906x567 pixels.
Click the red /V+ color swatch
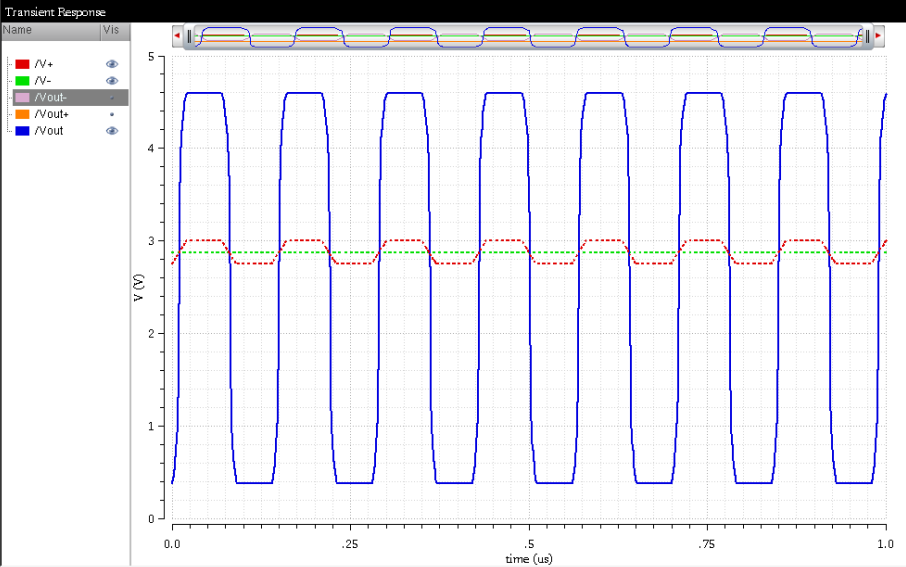[x=23, y=64]
